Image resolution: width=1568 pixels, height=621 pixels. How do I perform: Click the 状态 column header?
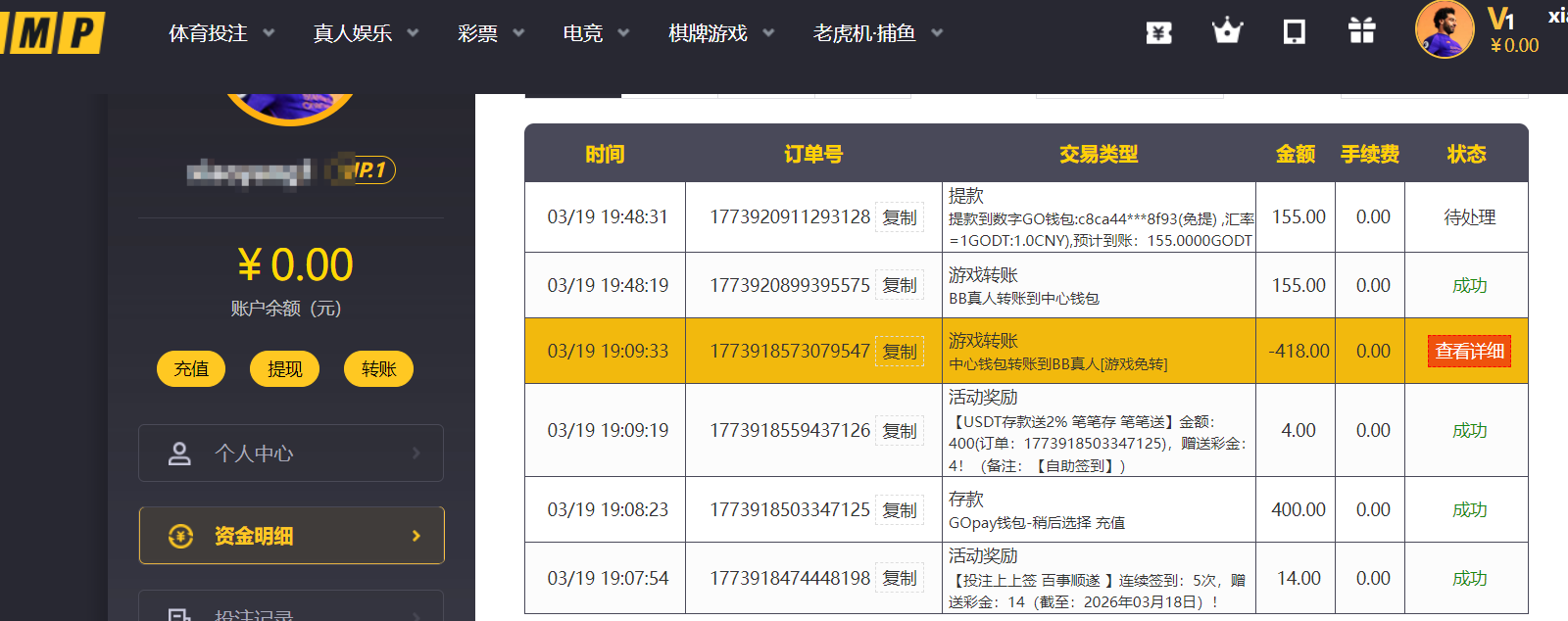[1466, 154]
